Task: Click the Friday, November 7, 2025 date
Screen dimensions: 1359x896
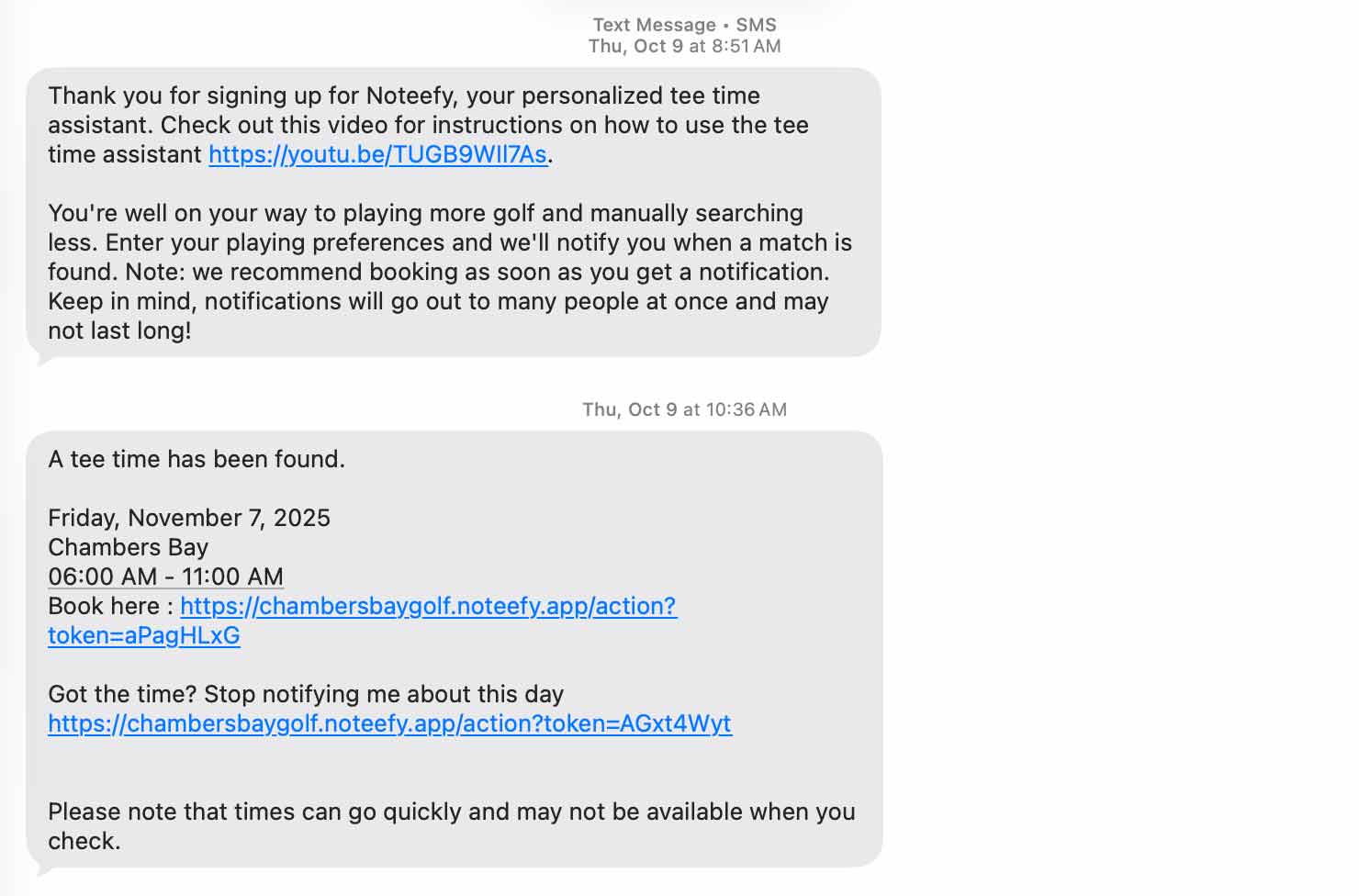Action: tap(189, 518)
